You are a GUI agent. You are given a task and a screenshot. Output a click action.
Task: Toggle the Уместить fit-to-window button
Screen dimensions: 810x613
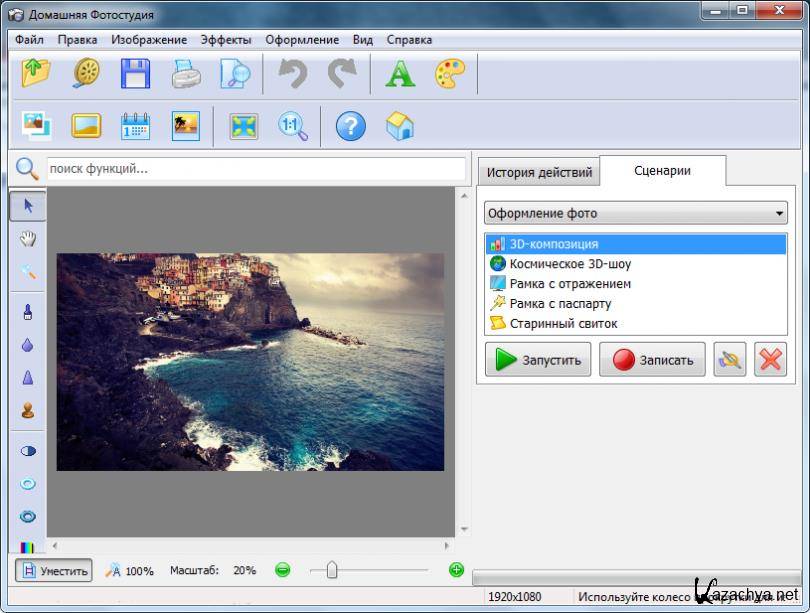54,571
